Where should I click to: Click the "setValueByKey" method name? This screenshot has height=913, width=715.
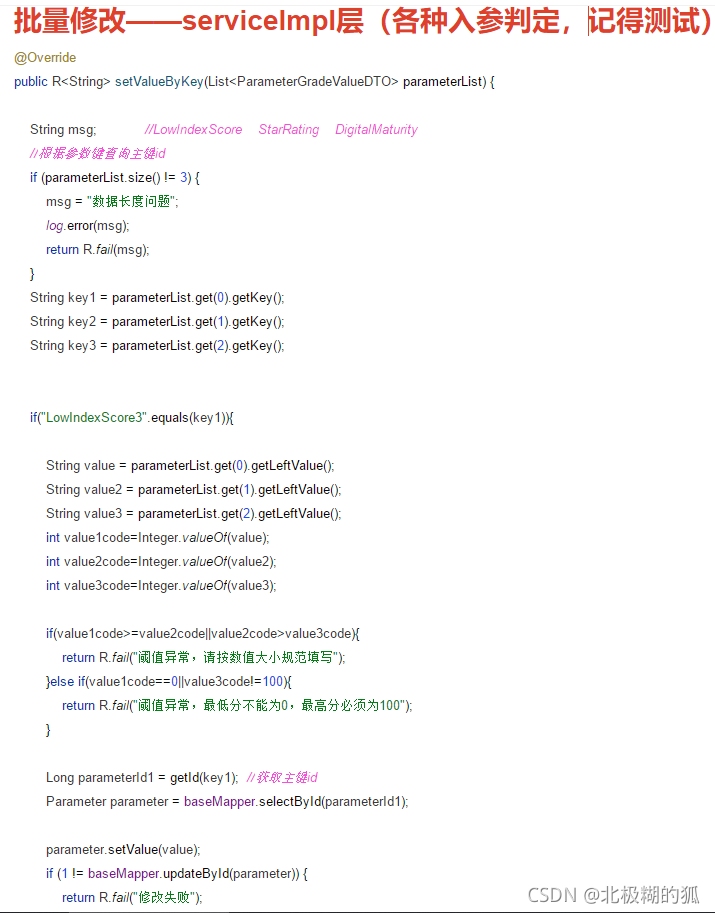[x=159, y=82]
